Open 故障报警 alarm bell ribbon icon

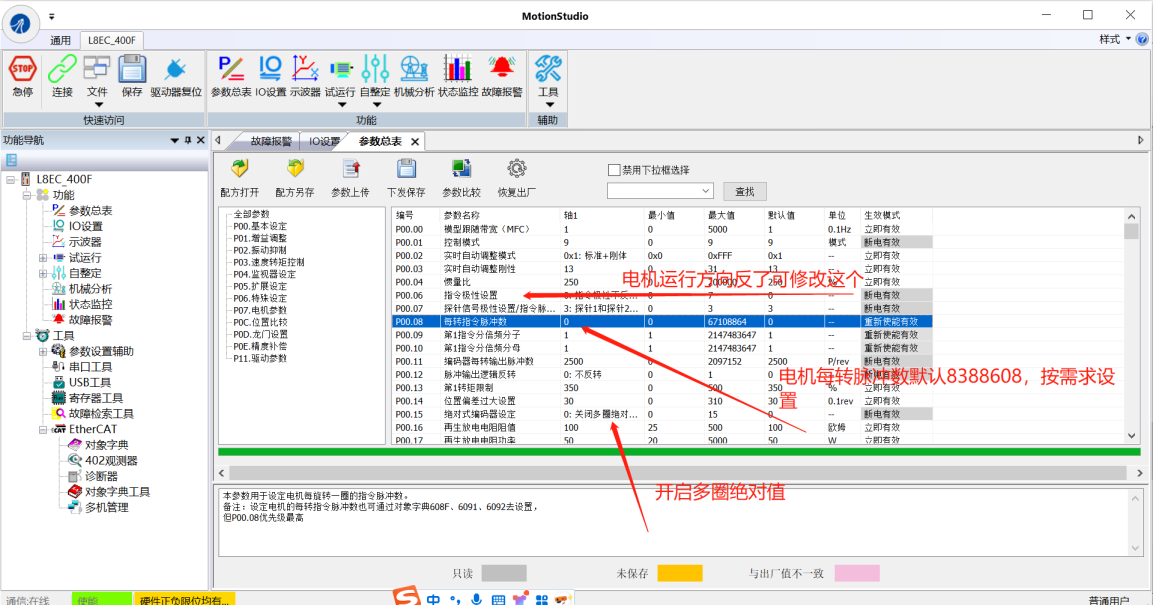502,68
